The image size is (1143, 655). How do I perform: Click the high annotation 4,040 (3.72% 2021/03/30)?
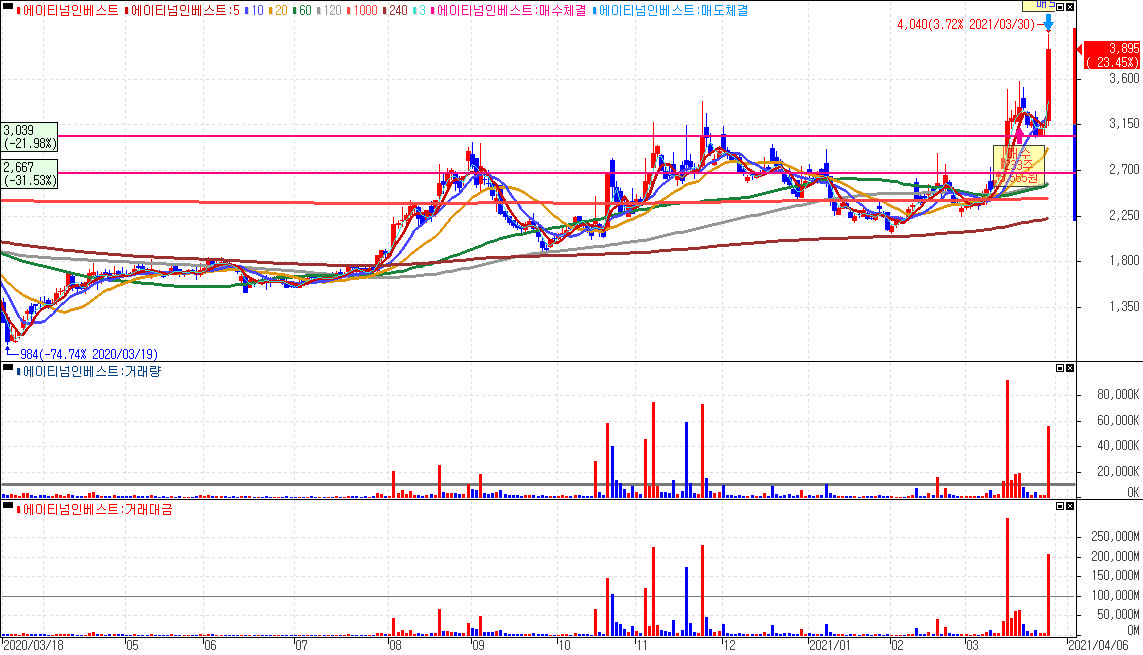tap(966, 25)
